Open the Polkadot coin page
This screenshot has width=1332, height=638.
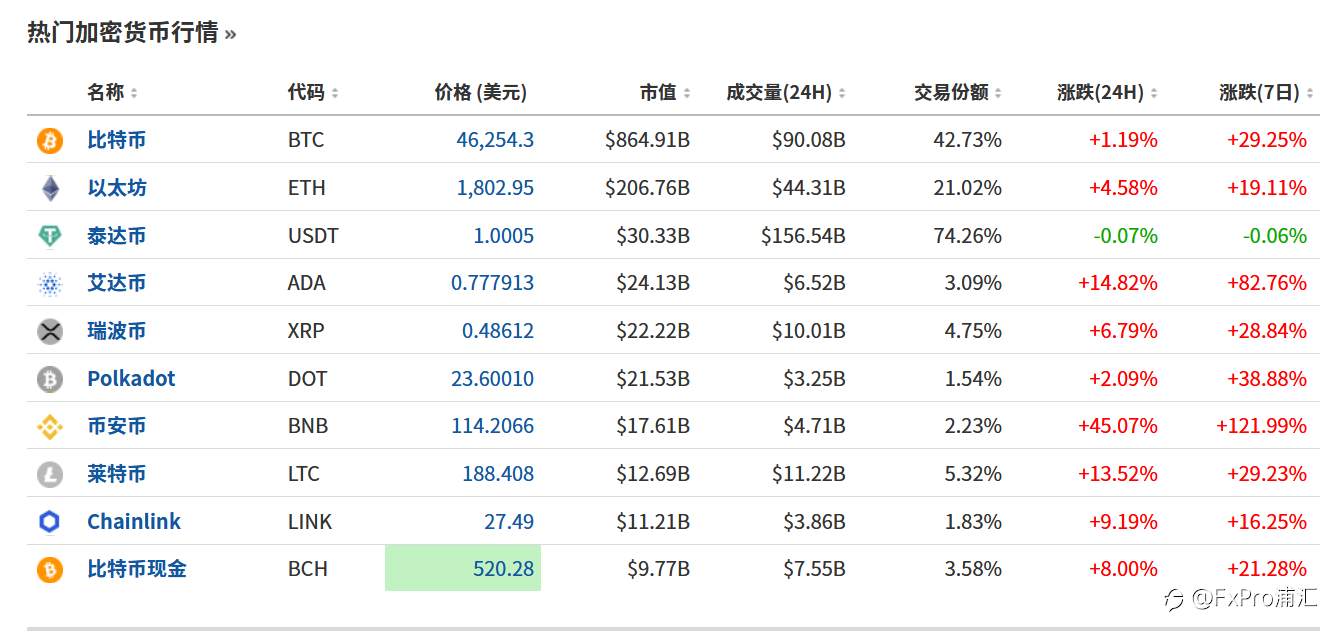tap(131, 379)
